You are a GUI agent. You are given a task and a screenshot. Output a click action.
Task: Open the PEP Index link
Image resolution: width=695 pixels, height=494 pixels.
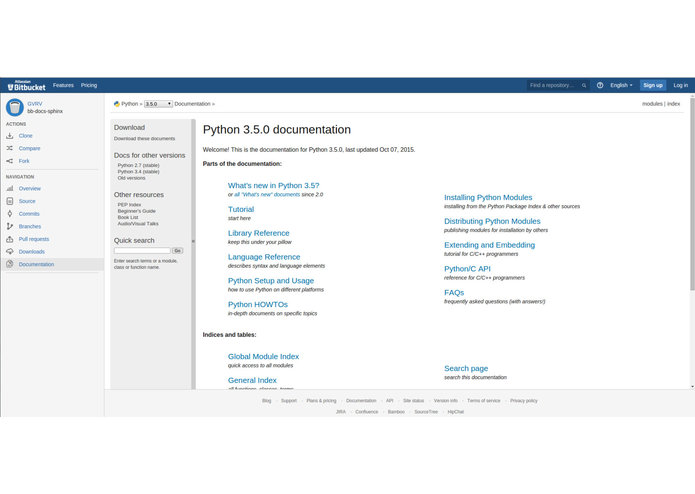click(x=129, y=205)
